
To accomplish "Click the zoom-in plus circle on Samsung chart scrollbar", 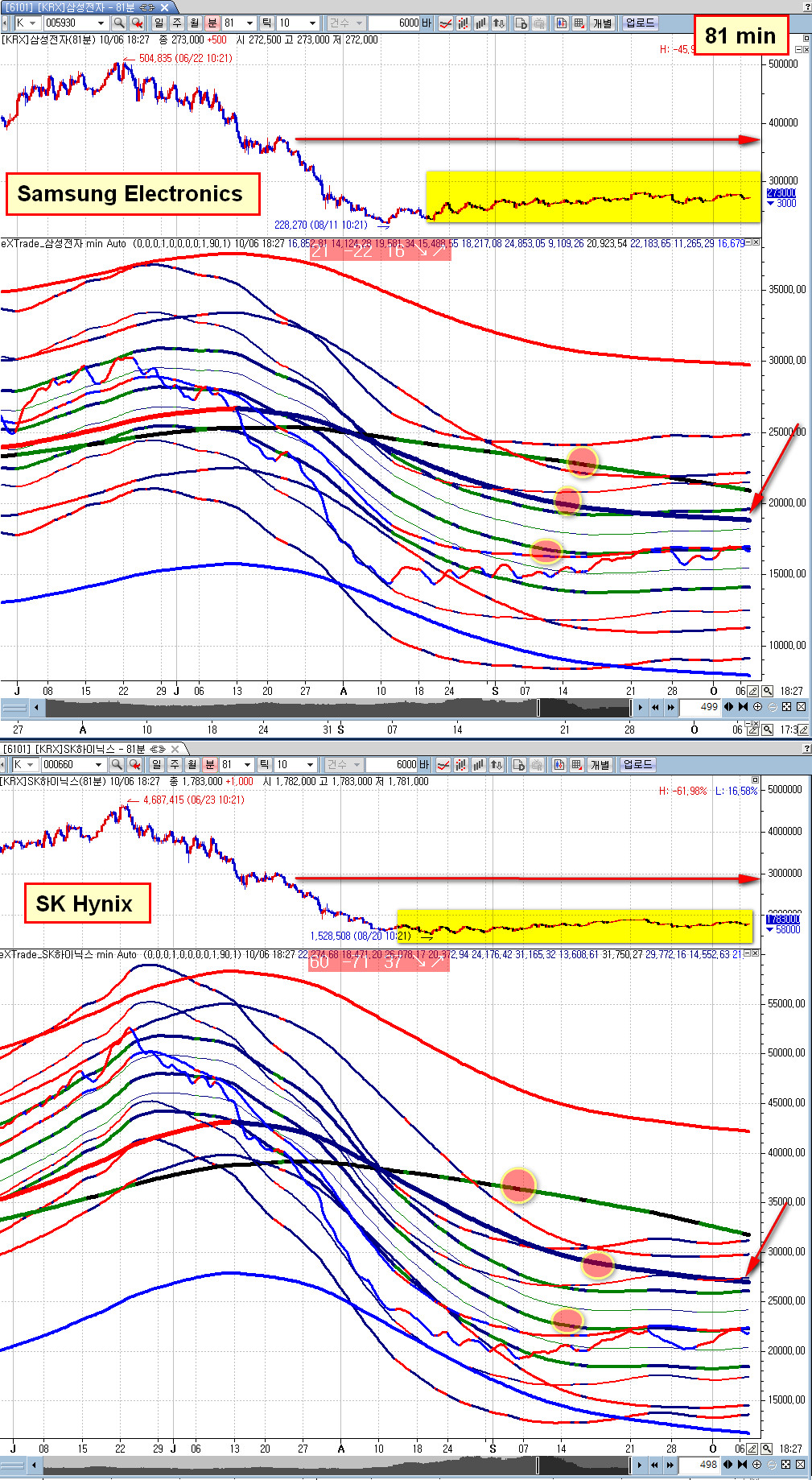I will (757, 707).
